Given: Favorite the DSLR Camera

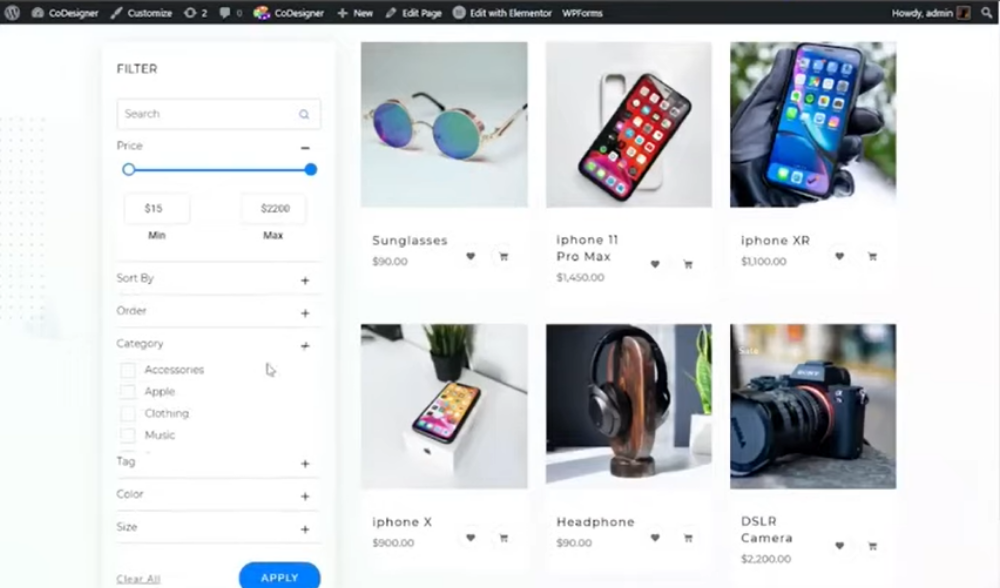Looking at the screenshot, I should tap(839, 546).
